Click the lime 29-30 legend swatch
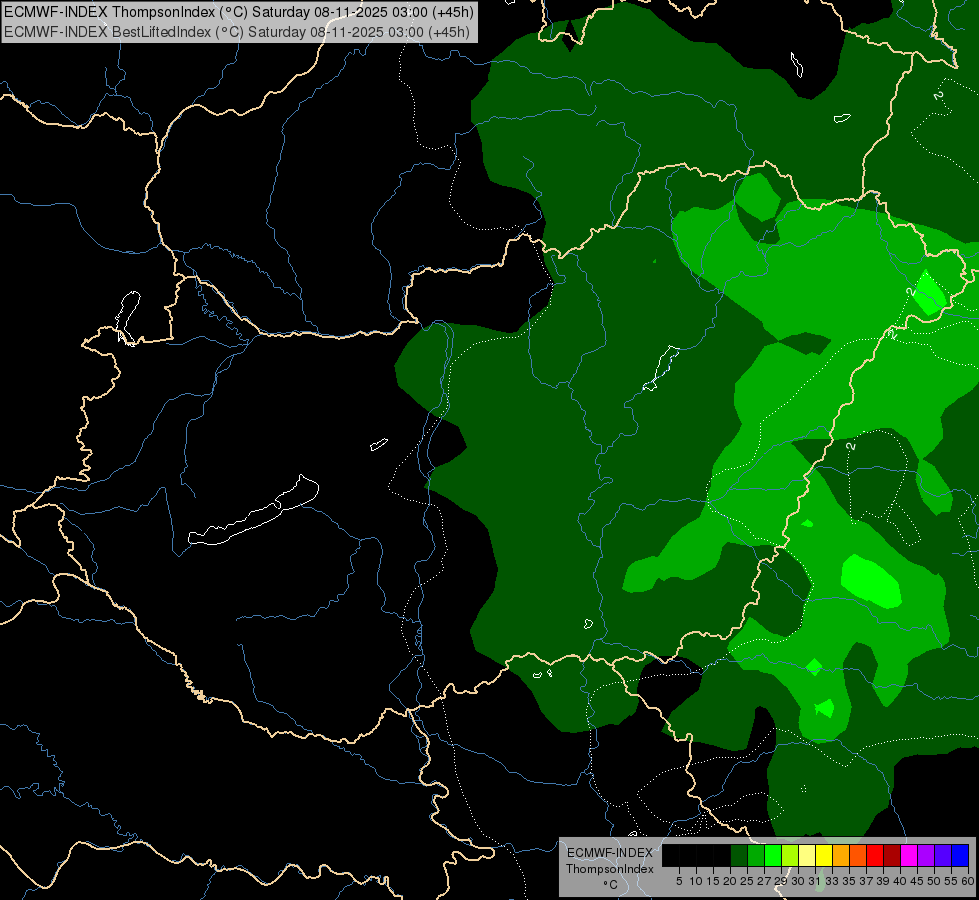This screenshot has height=900, width=979. (x=789, y=856)
